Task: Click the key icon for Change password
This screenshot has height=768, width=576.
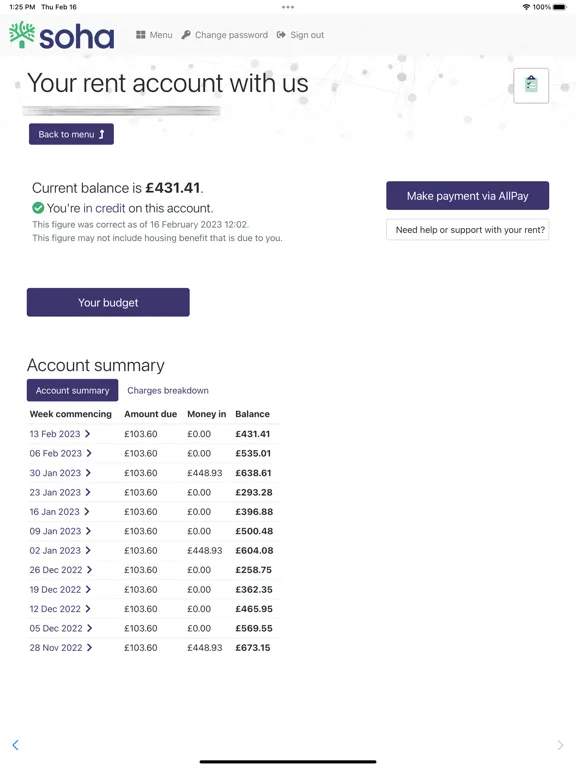Action: click(186, 35)
